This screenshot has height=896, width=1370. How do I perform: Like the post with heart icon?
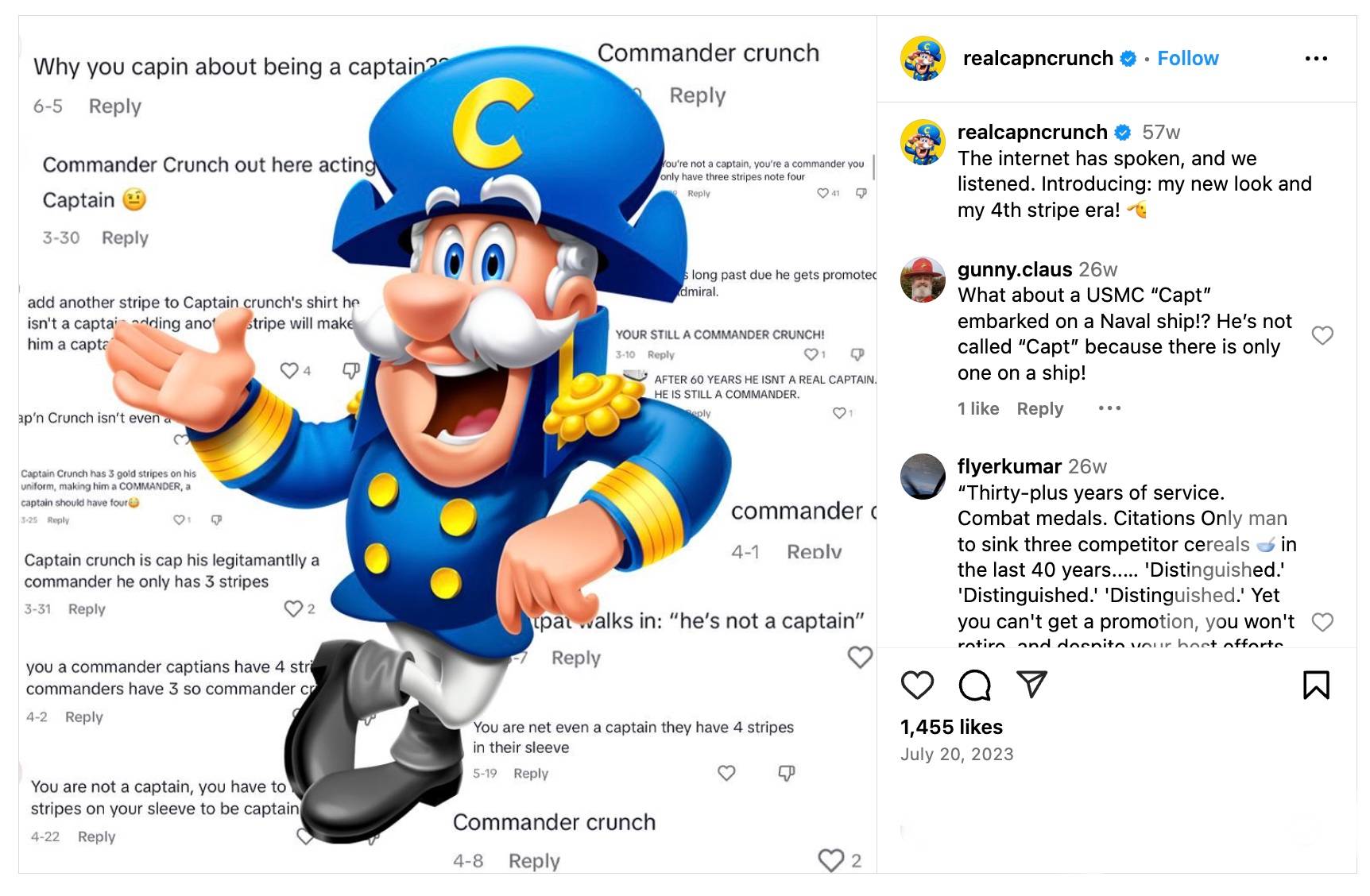click(917, 685)
